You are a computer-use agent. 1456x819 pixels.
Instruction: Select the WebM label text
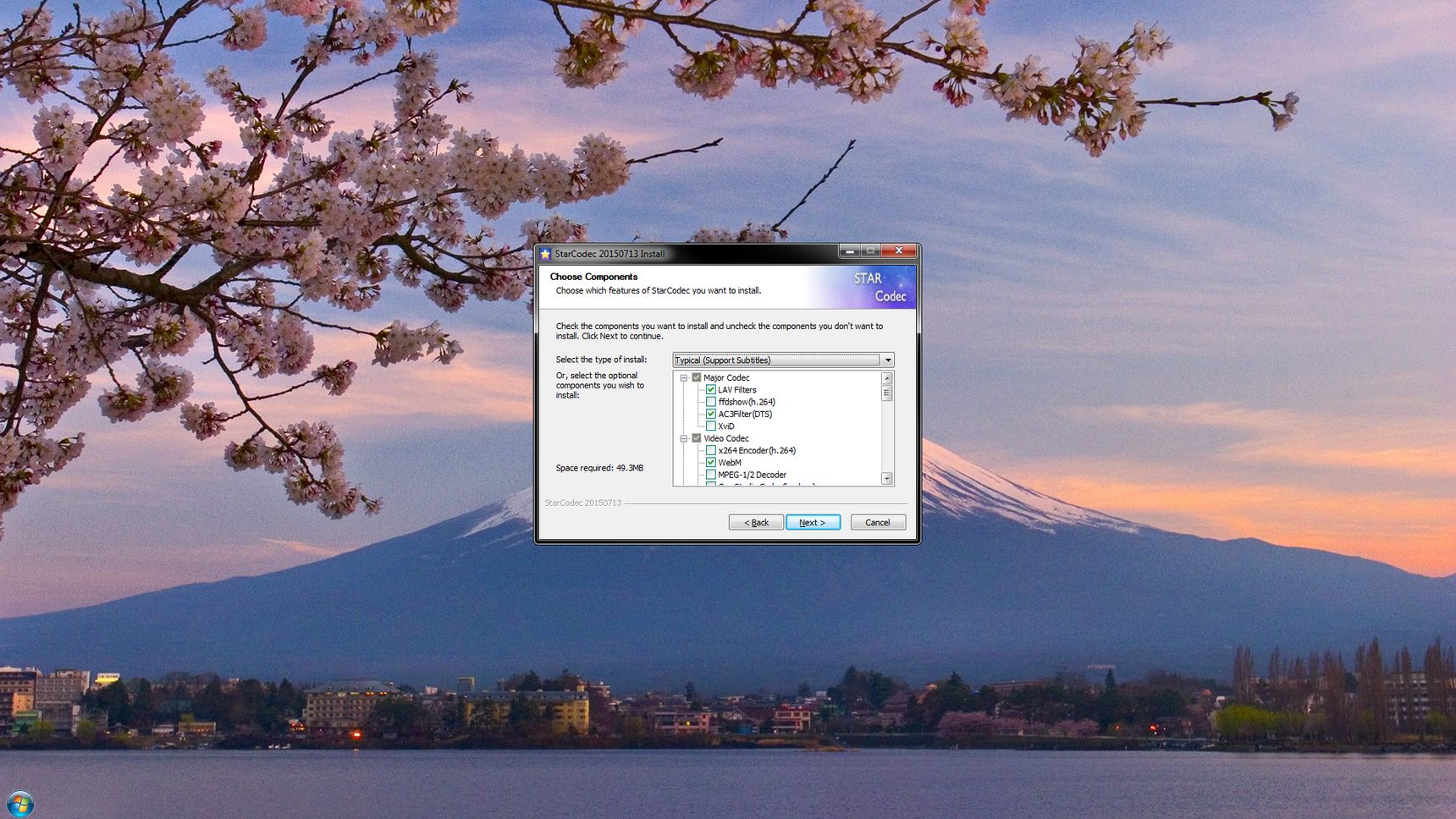coord(730,463)
